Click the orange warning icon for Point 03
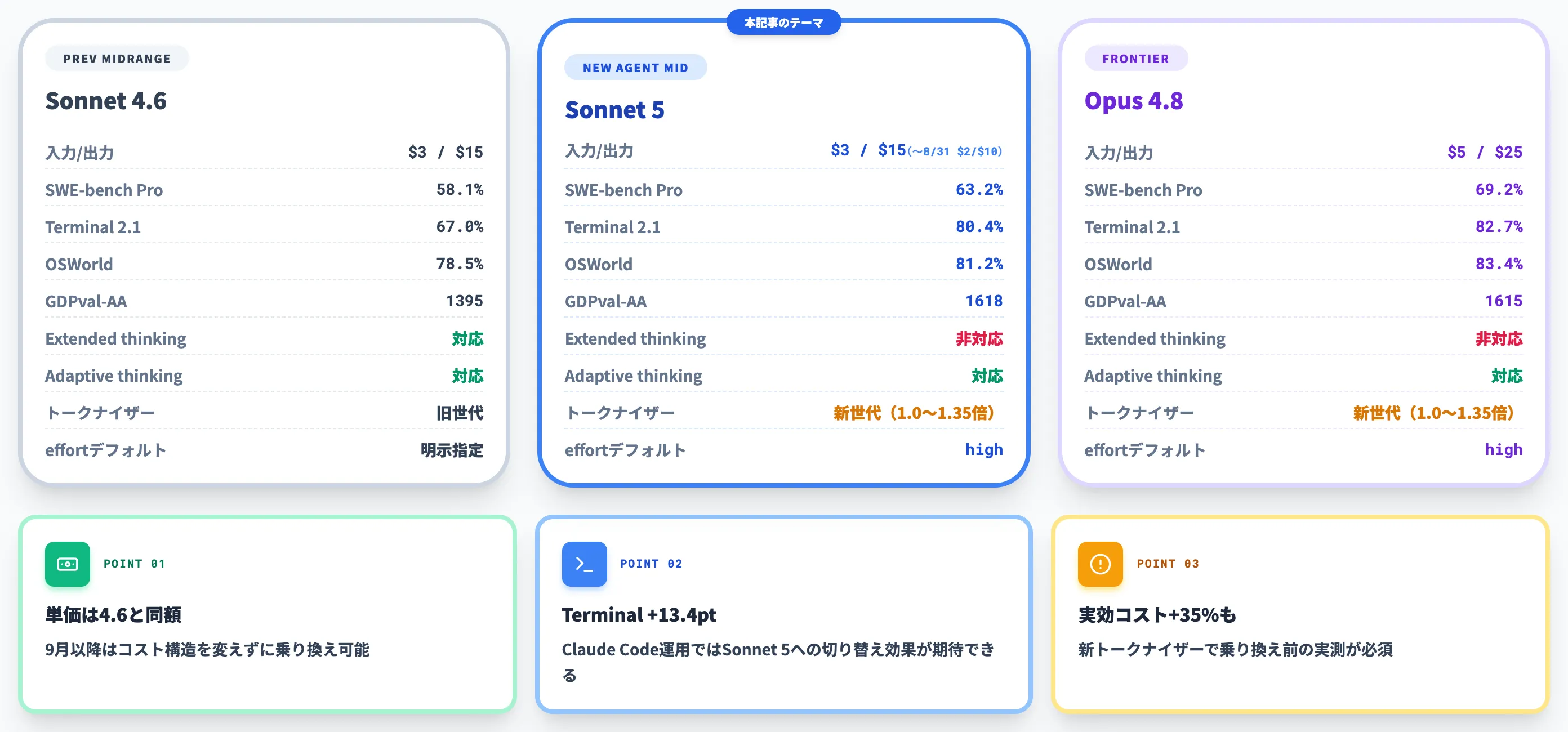Image resolution: width=1568 pixels, height=732 pixels. pos(1100,564)
